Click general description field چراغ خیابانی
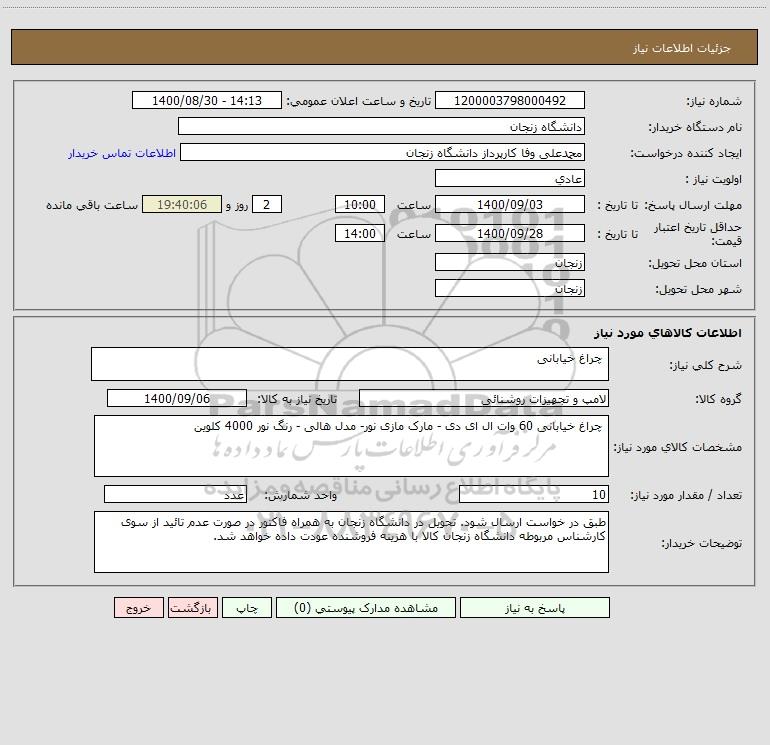The width and height of the screenshot is (770, 745). click(350, 364)
